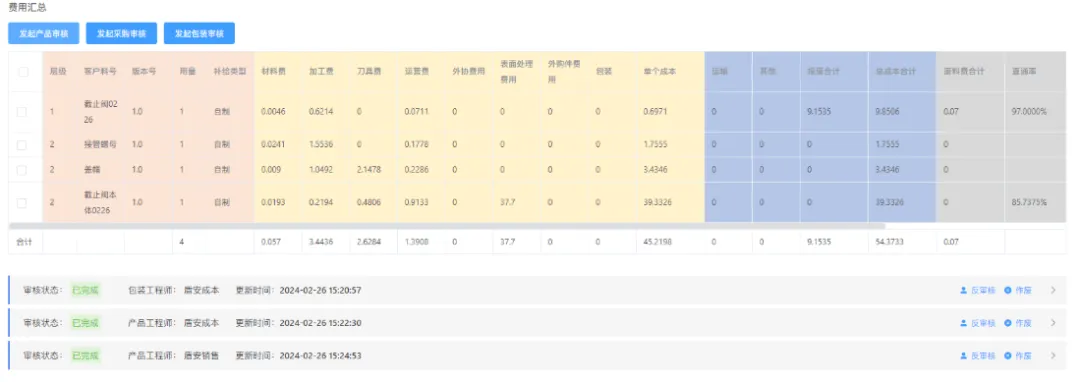Check the row for 截止阀本体0226
Viewport: 1080px width, 382px height.
click(x=22, y=202)
